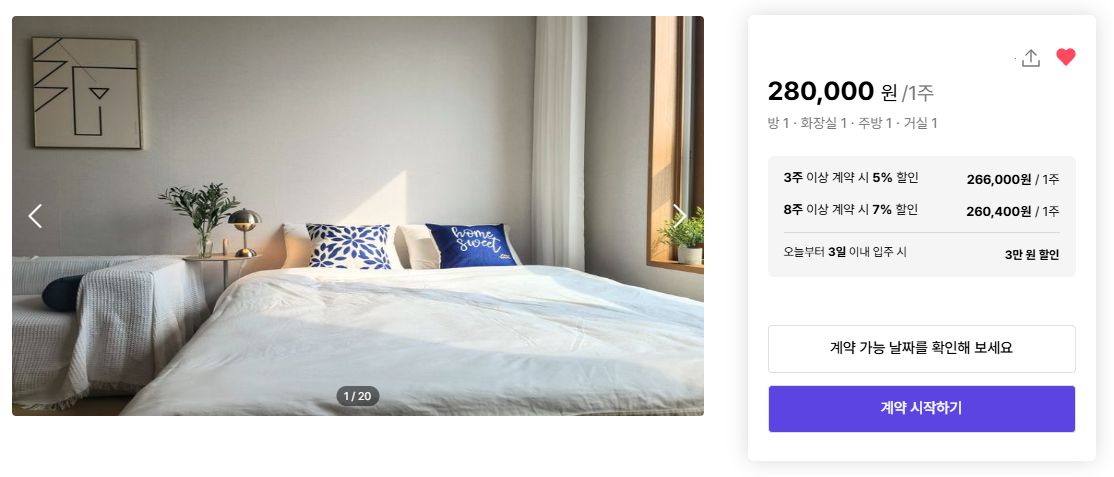Image resolution: width=1114 pixels, height=477 pixels.
Task: Advance to the next listing photo
Action: click(x=680, y=216)
